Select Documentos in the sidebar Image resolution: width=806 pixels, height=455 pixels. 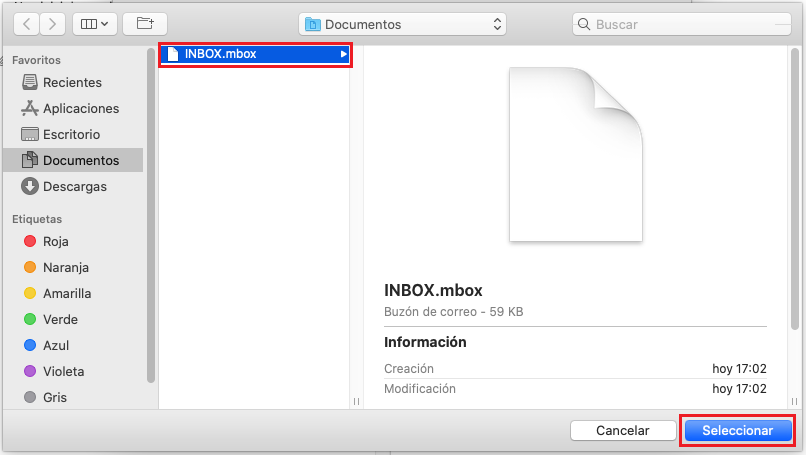coord(80,160)
